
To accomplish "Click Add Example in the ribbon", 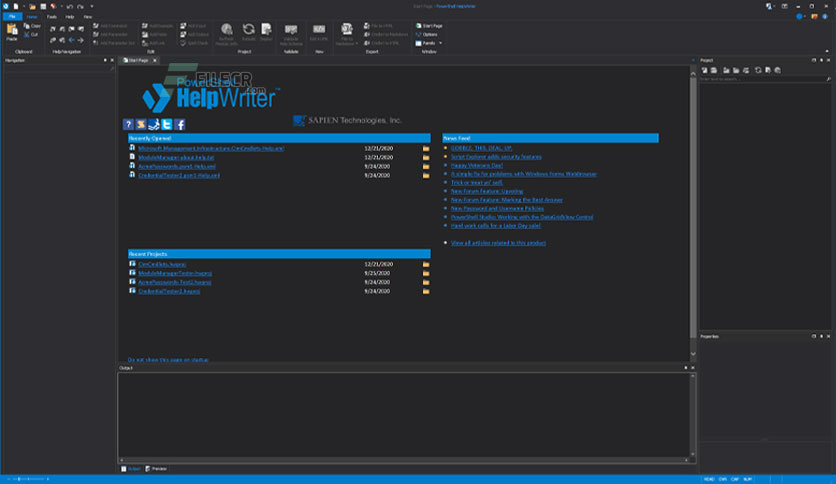I will [x=158, y=26].
